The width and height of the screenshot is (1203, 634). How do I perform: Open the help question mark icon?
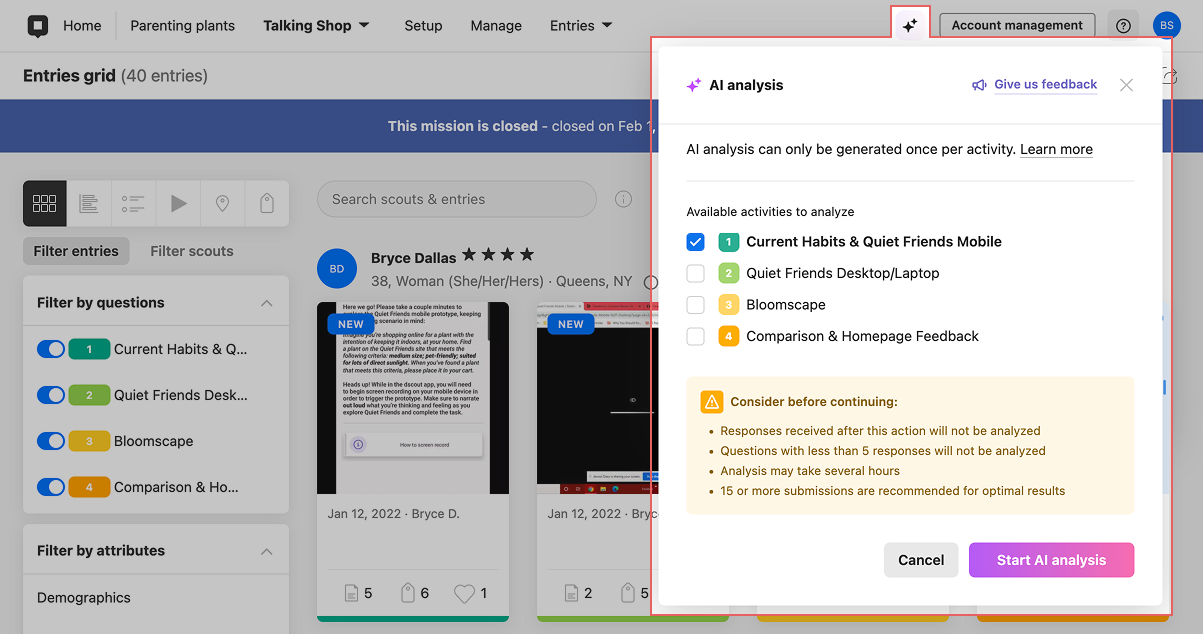(1123, 26)
